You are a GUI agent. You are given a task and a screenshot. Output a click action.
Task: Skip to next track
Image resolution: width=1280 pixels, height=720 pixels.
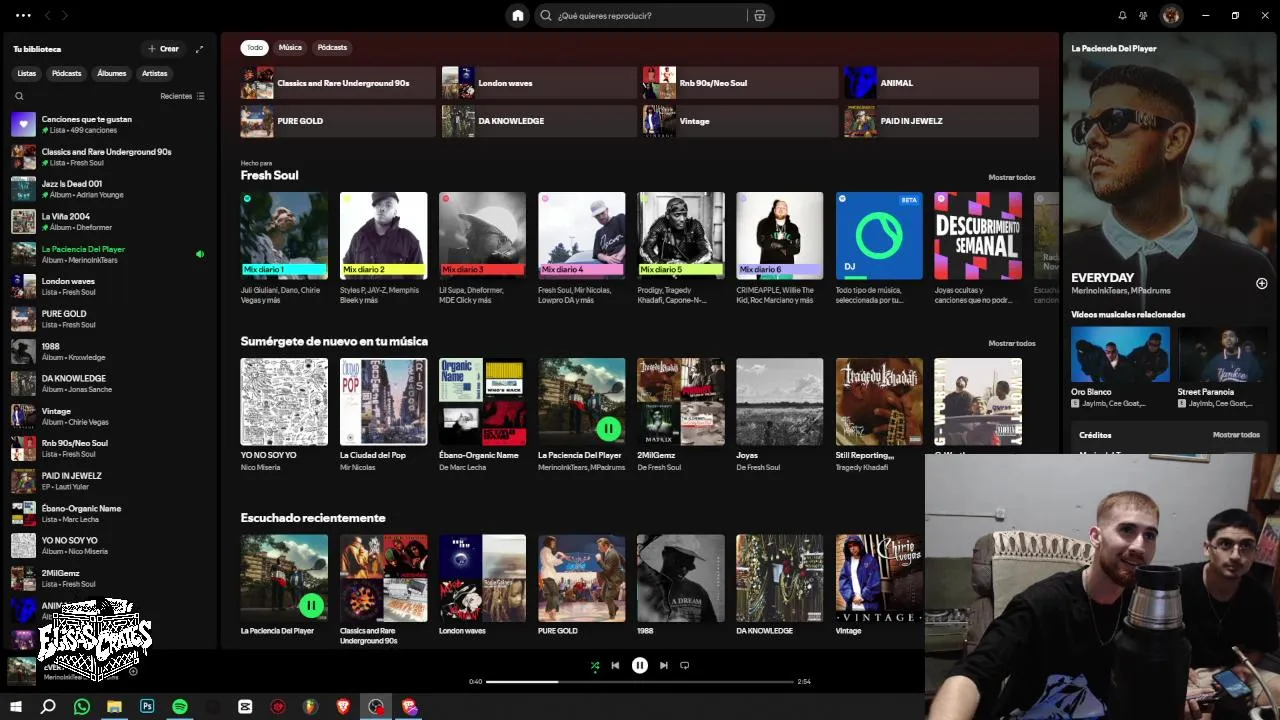click(x=663, y=665)
